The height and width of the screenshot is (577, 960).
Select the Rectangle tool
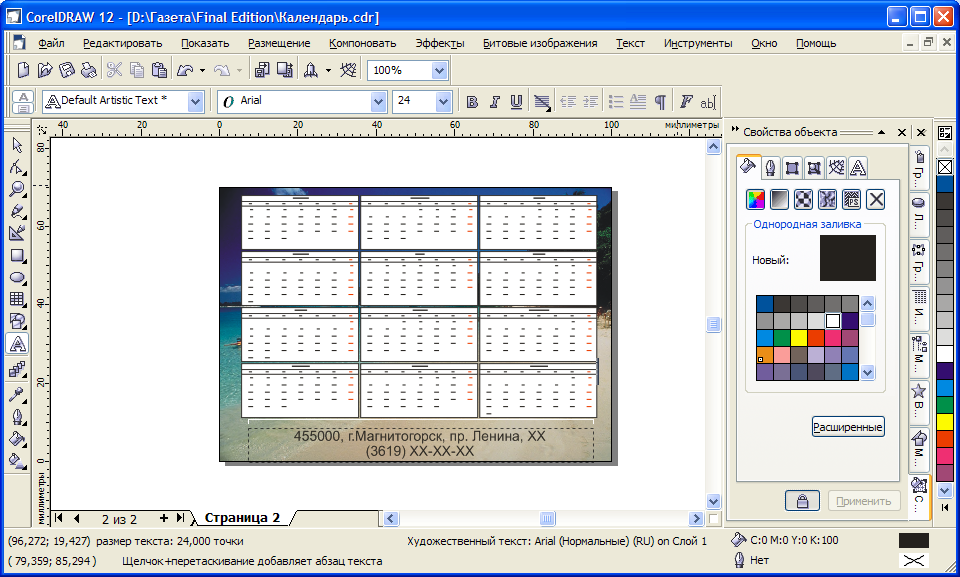click(17, 255)
